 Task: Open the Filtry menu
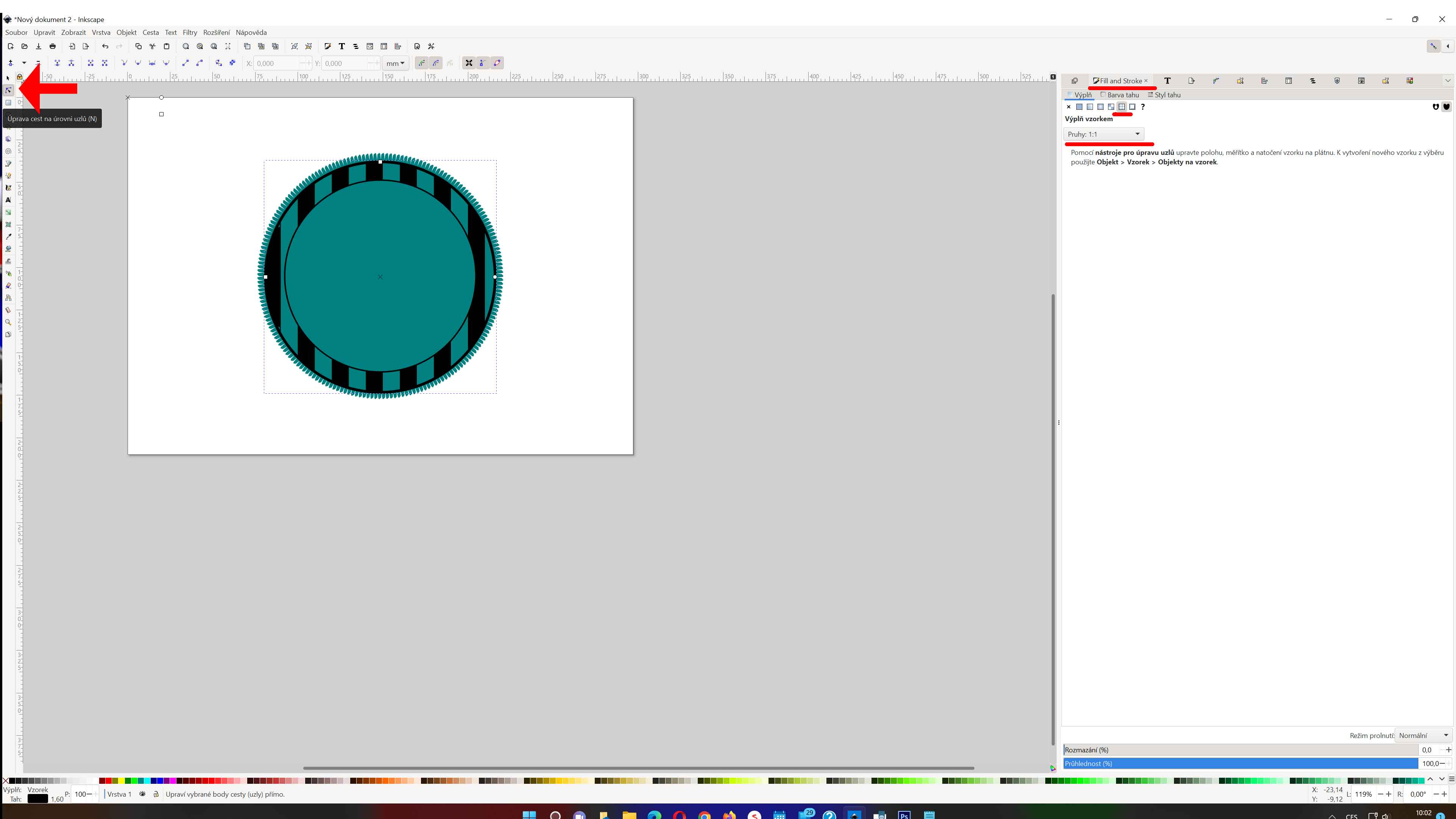point(189,32)
